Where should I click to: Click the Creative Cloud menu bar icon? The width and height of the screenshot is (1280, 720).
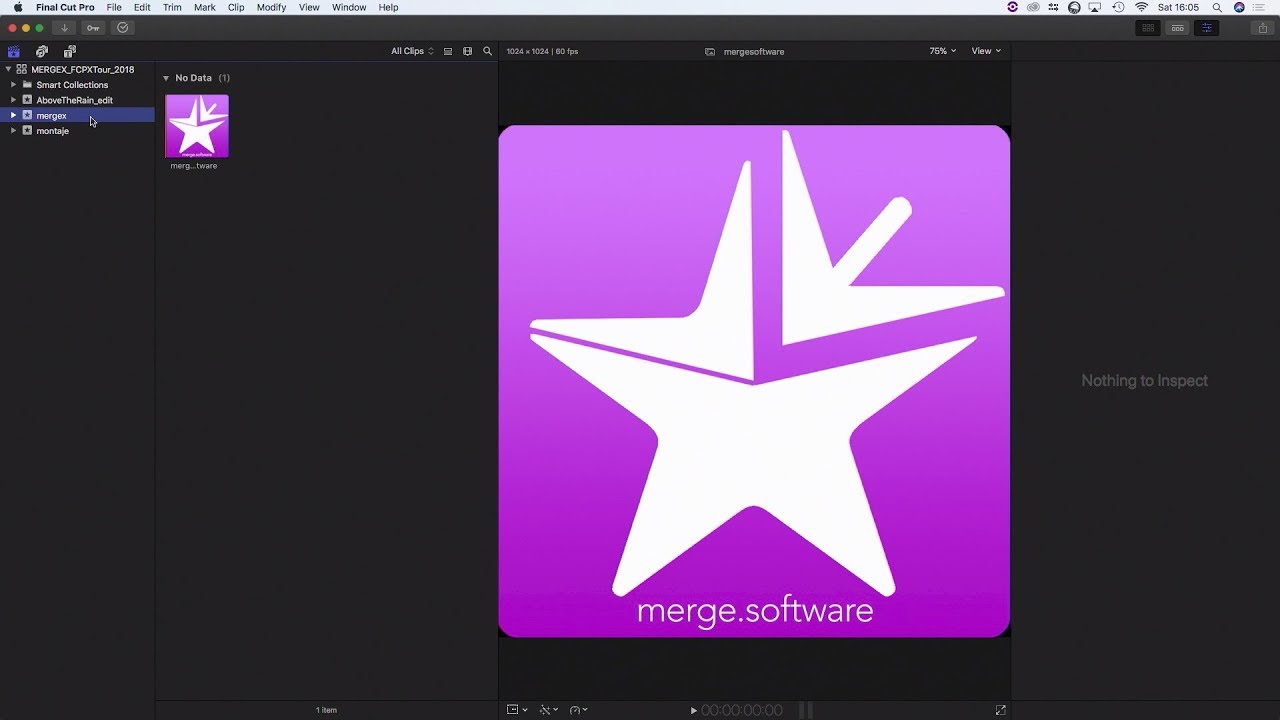[1033, 7]
